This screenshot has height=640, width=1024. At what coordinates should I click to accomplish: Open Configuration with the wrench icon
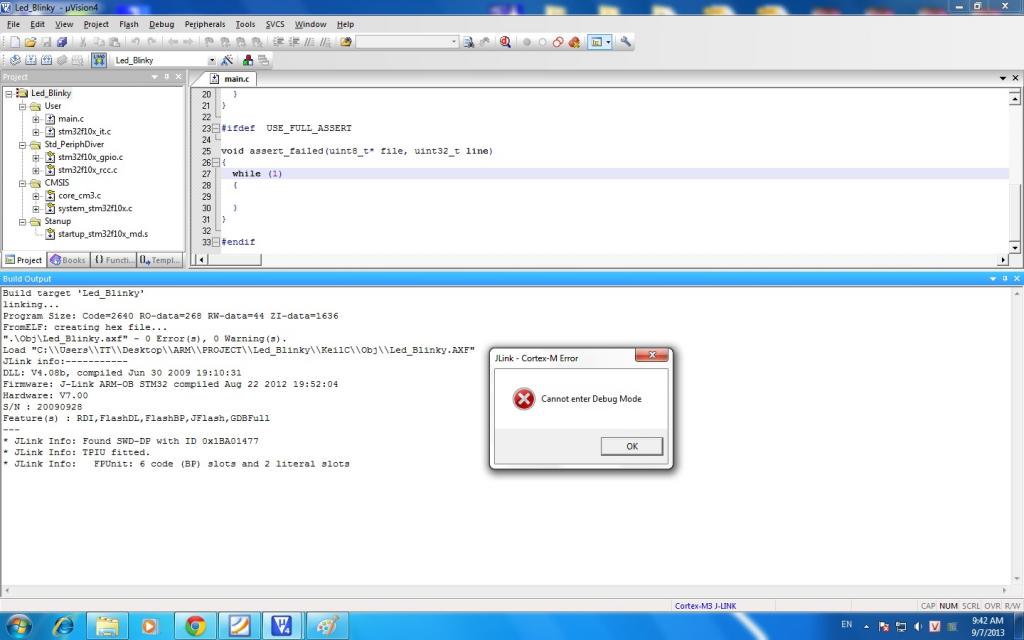(625, 42)
